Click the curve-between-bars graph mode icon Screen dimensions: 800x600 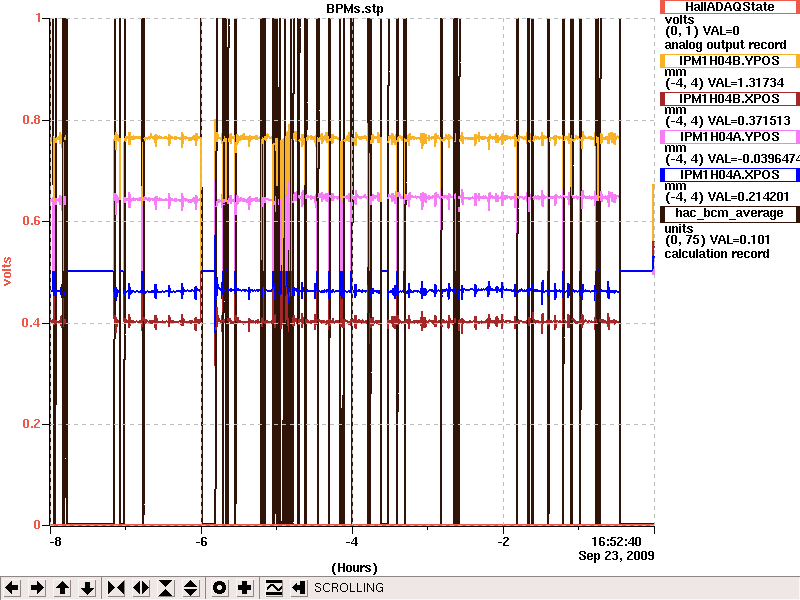[274, 588]
